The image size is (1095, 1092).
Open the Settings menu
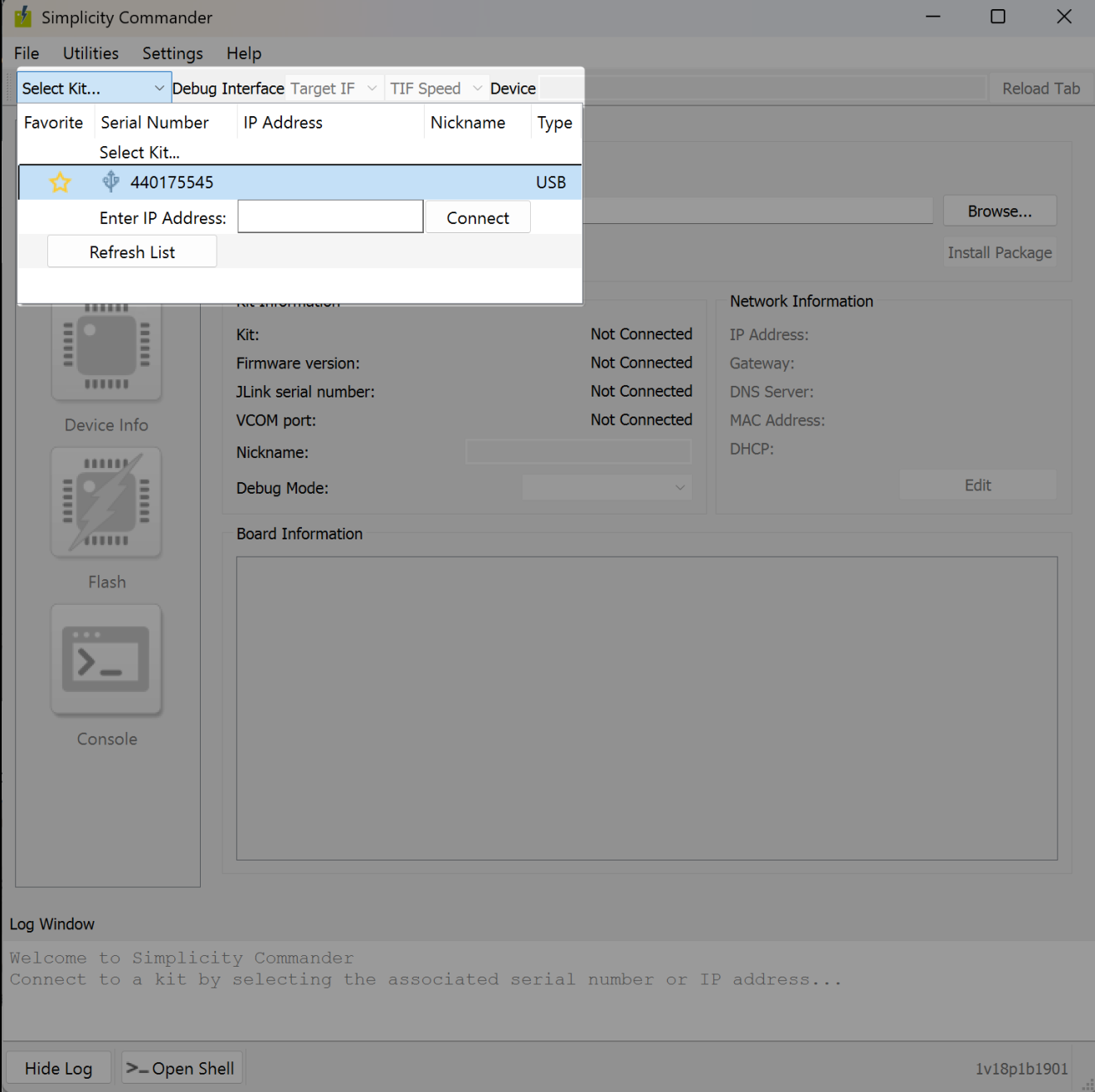click(173, 53)
